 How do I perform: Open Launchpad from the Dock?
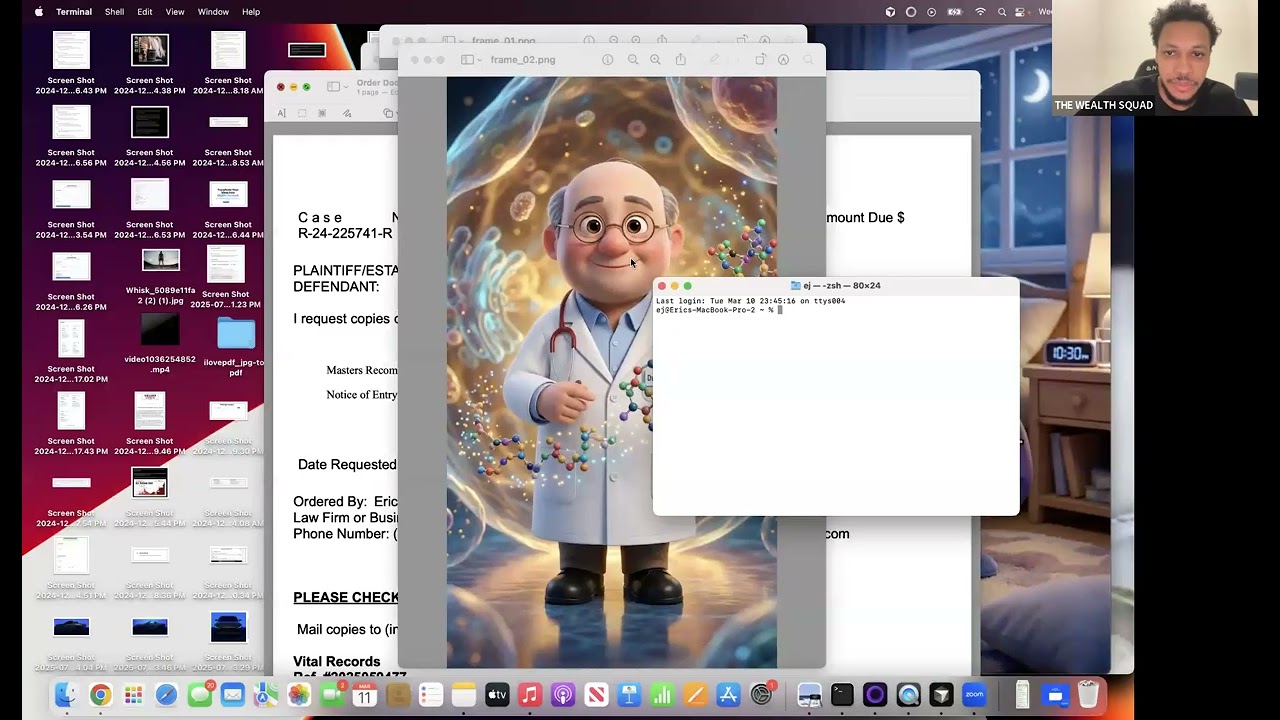[133, 695]
